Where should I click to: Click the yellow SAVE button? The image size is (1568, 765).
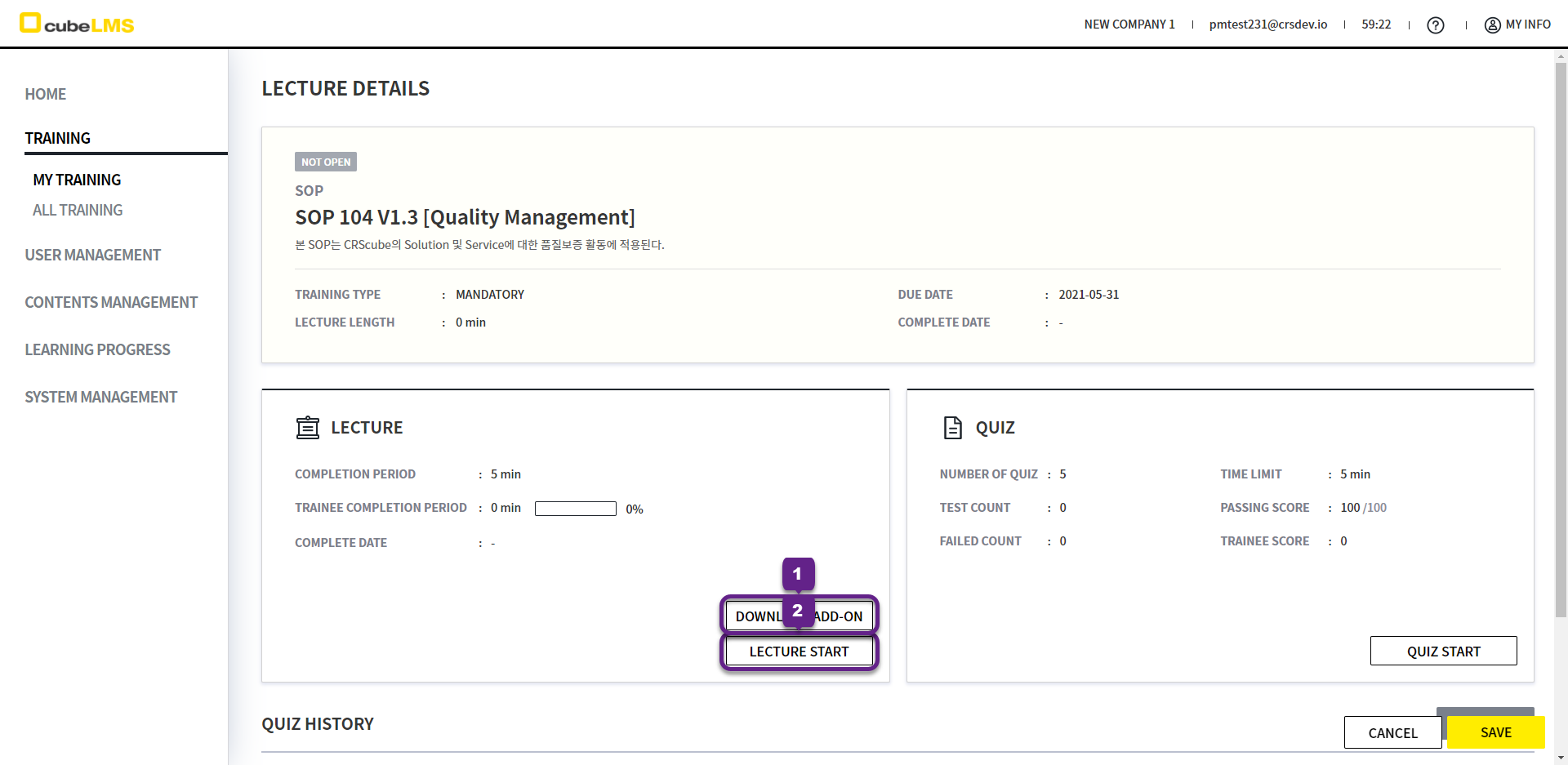click(1495, 732)
